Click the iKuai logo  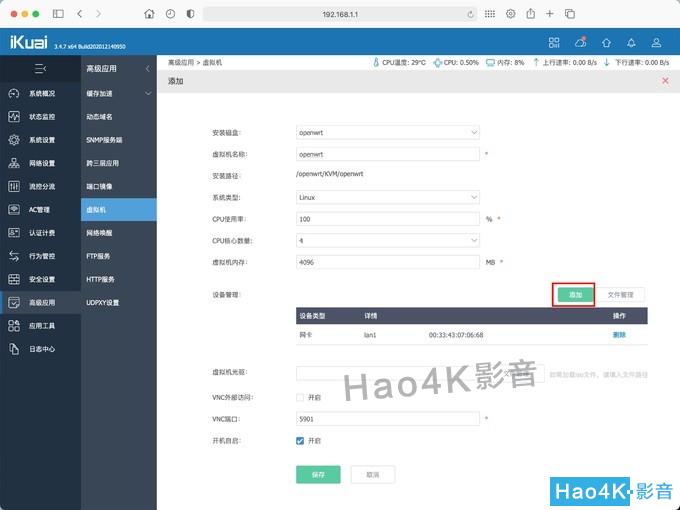pyautogui.click(x=29, y=42)
